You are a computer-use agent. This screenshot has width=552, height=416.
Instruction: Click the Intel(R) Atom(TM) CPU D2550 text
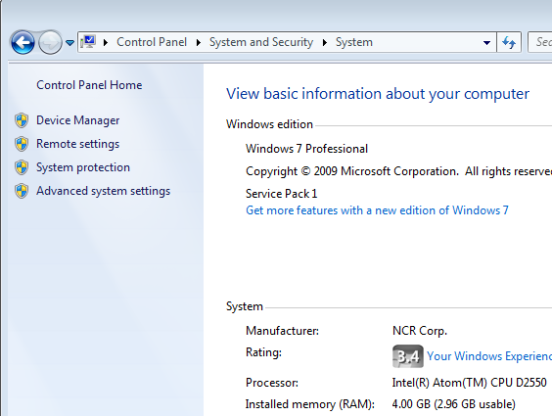(x=469, y=383)
